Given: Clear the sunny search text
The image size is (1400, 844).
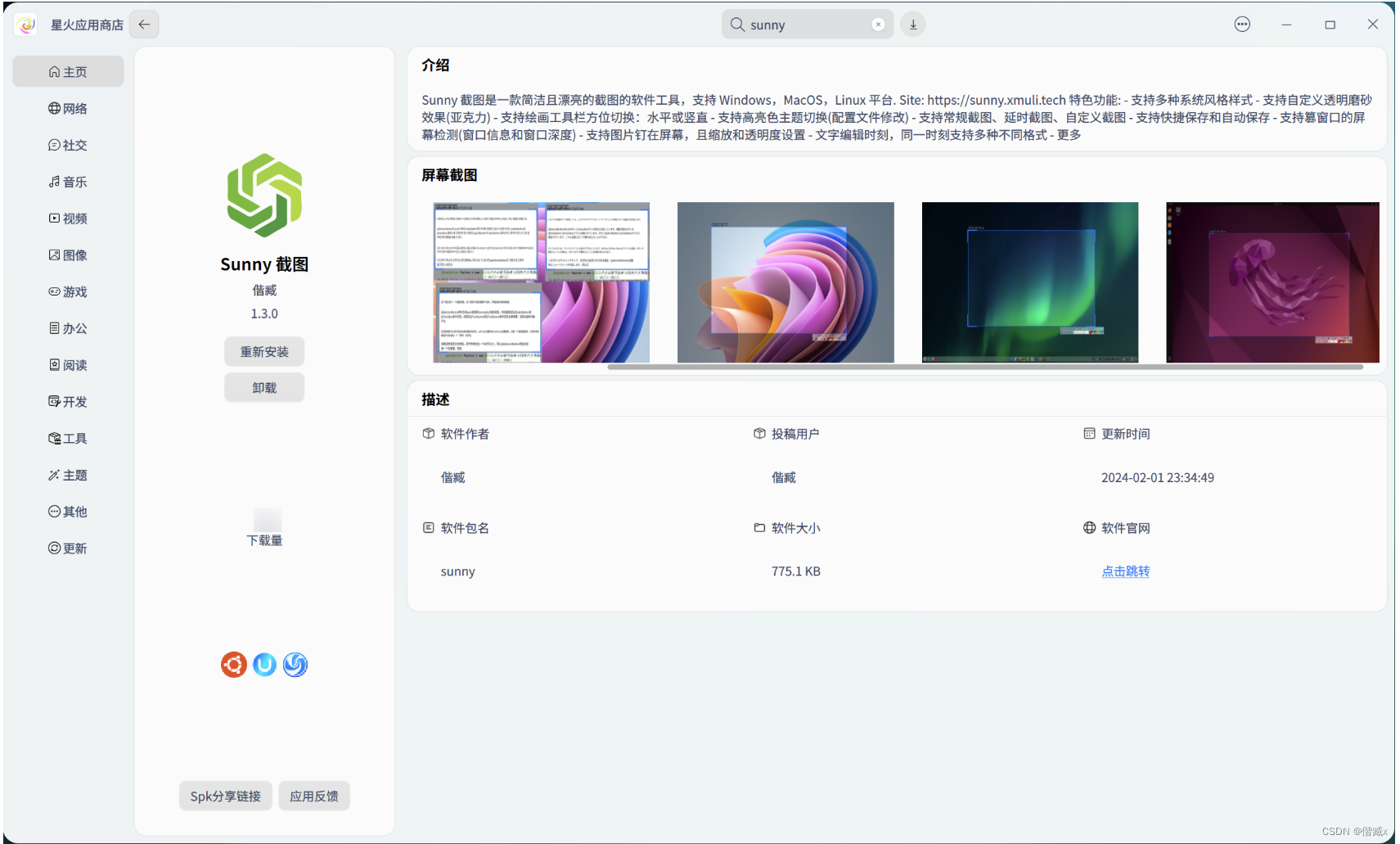Looking at the screenshot, I should coord(878,25).
